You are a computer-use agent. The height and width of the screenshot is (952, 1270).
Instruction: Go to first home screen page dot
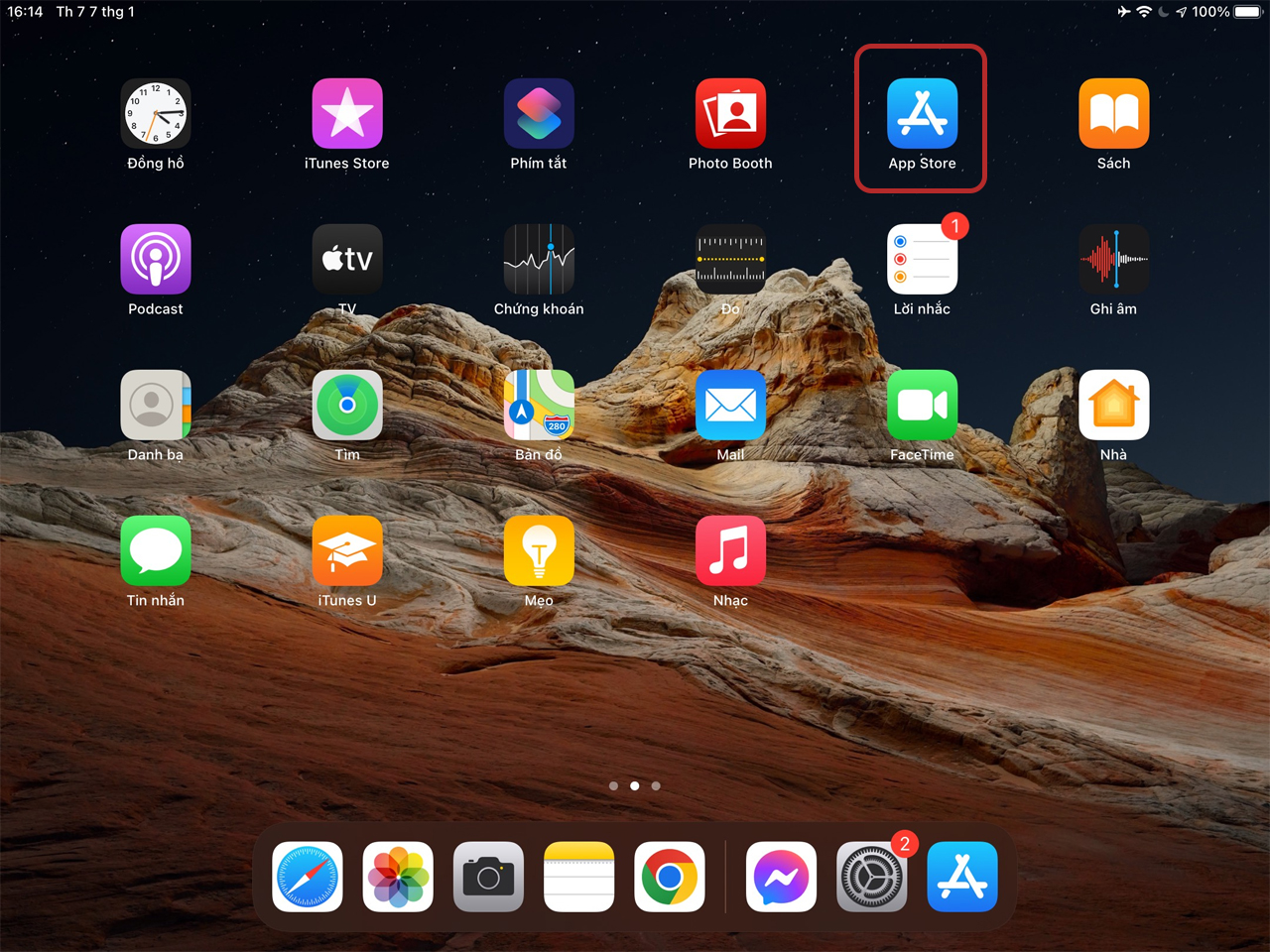pos(613,785)
